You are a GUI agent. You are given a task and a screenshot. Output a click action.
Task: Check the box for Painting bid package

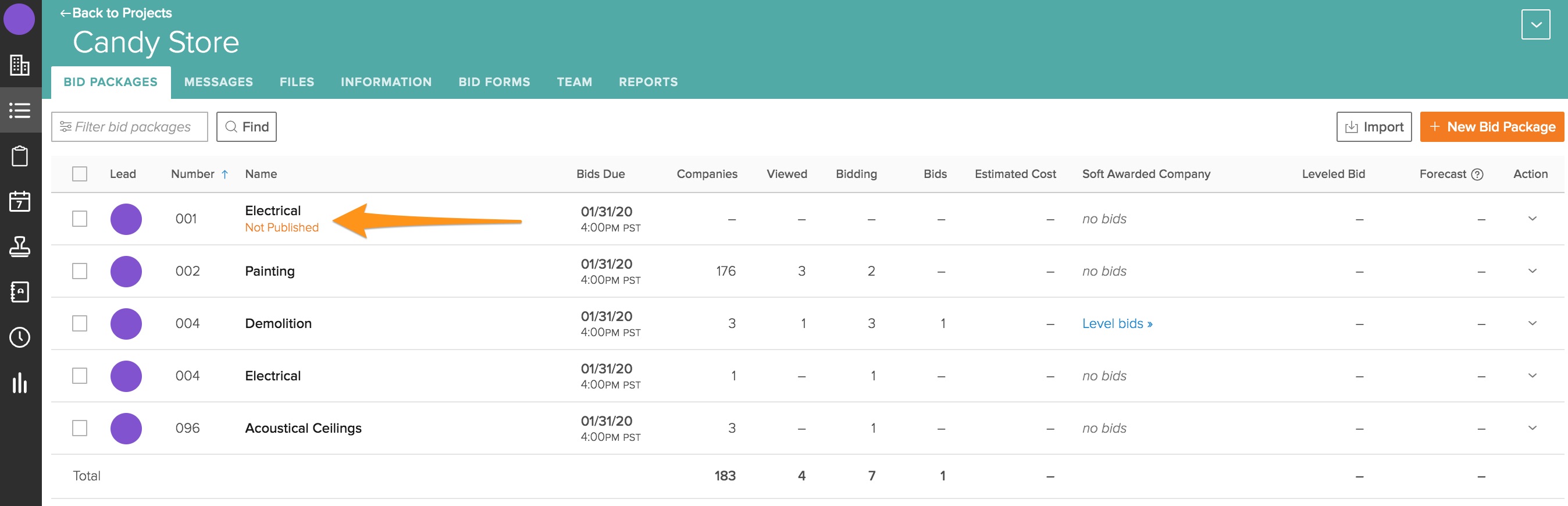click(80, 271)
